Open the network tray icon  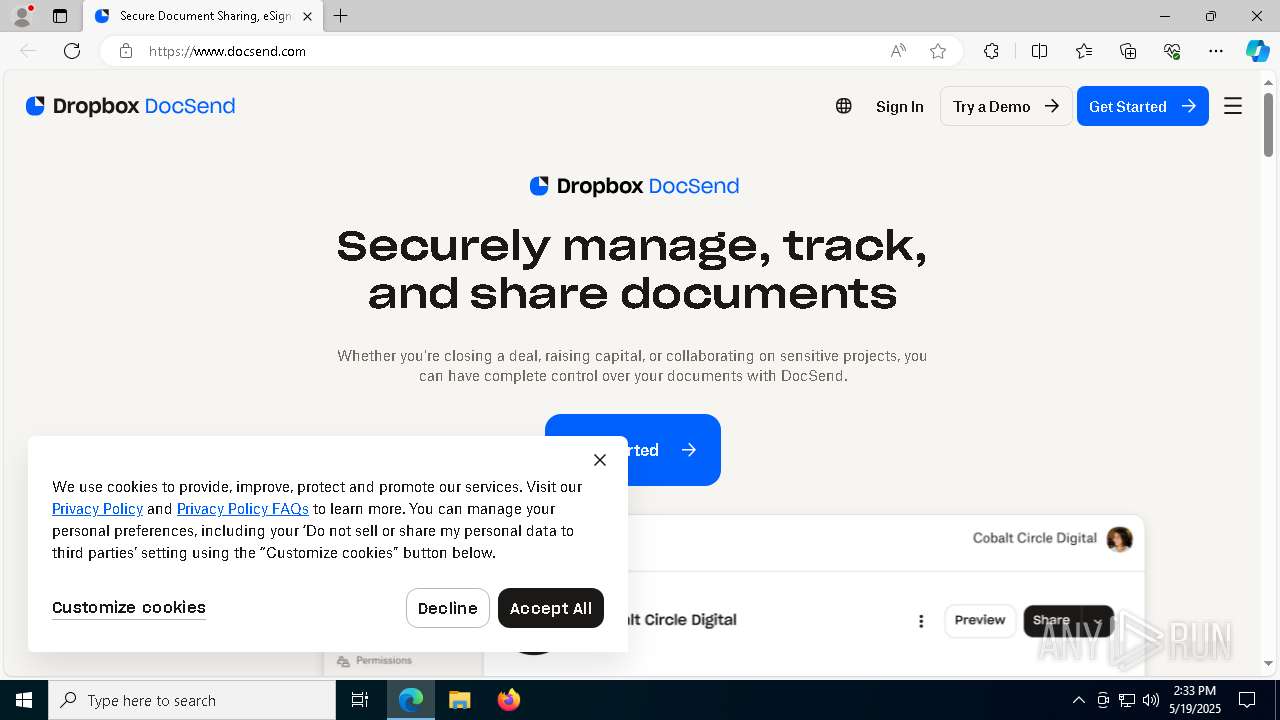pos(1127,700)
